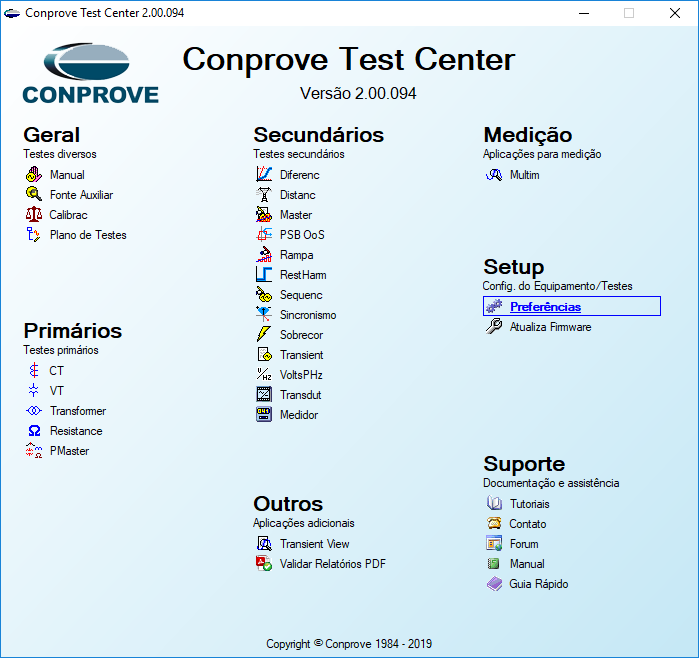699x658 pixels.
Task: Click the Resistance omega icon
Action: pyautogui.click(x=34, y=431)
